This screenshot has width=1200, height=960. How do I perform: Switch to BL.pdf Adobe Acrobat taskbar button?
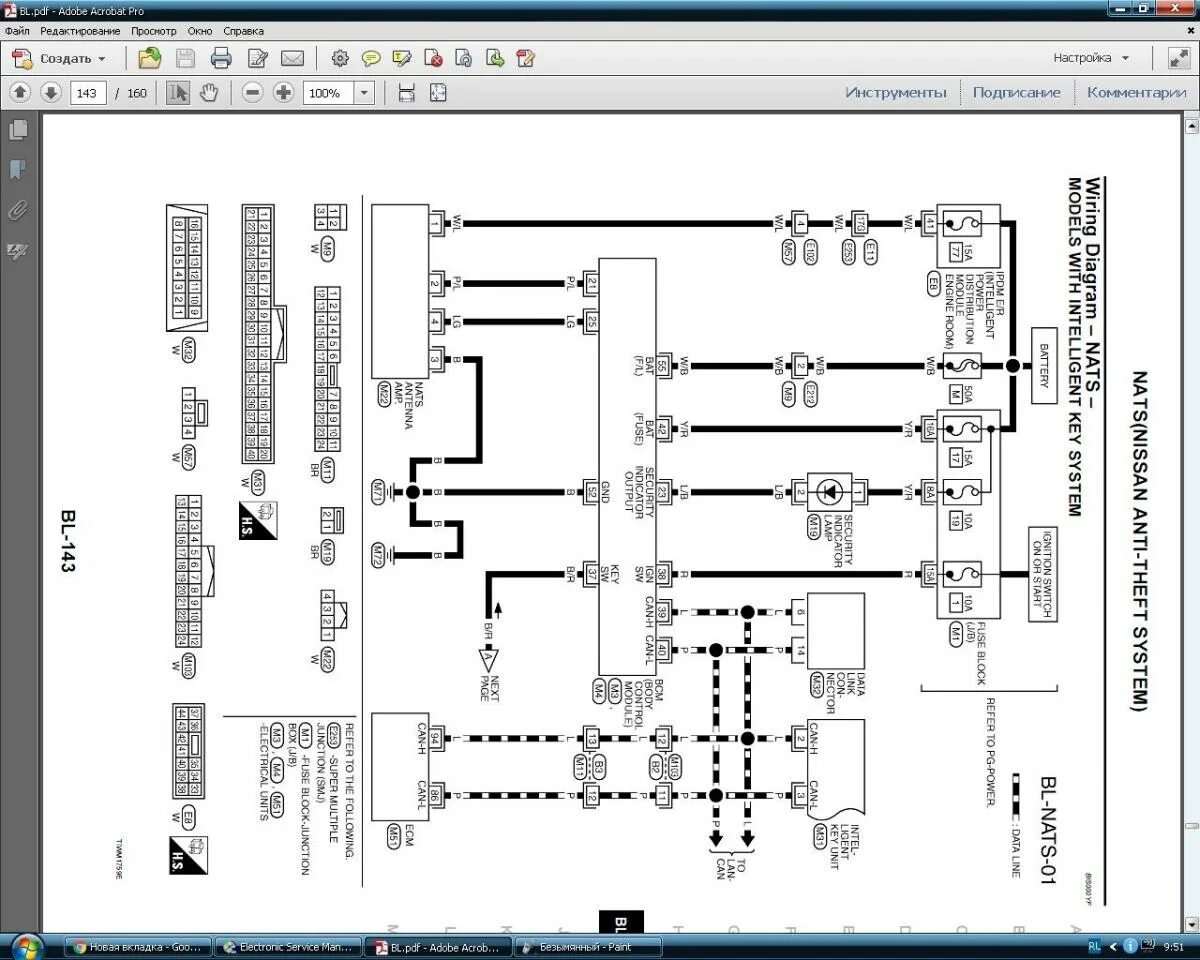(438, 946)
